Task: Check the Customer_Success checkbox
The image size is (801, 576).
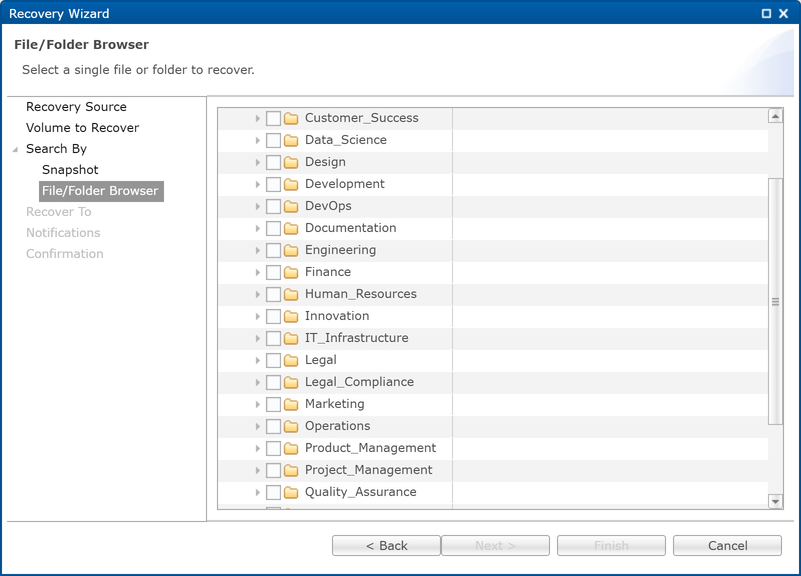Action: tap(273, 118)
